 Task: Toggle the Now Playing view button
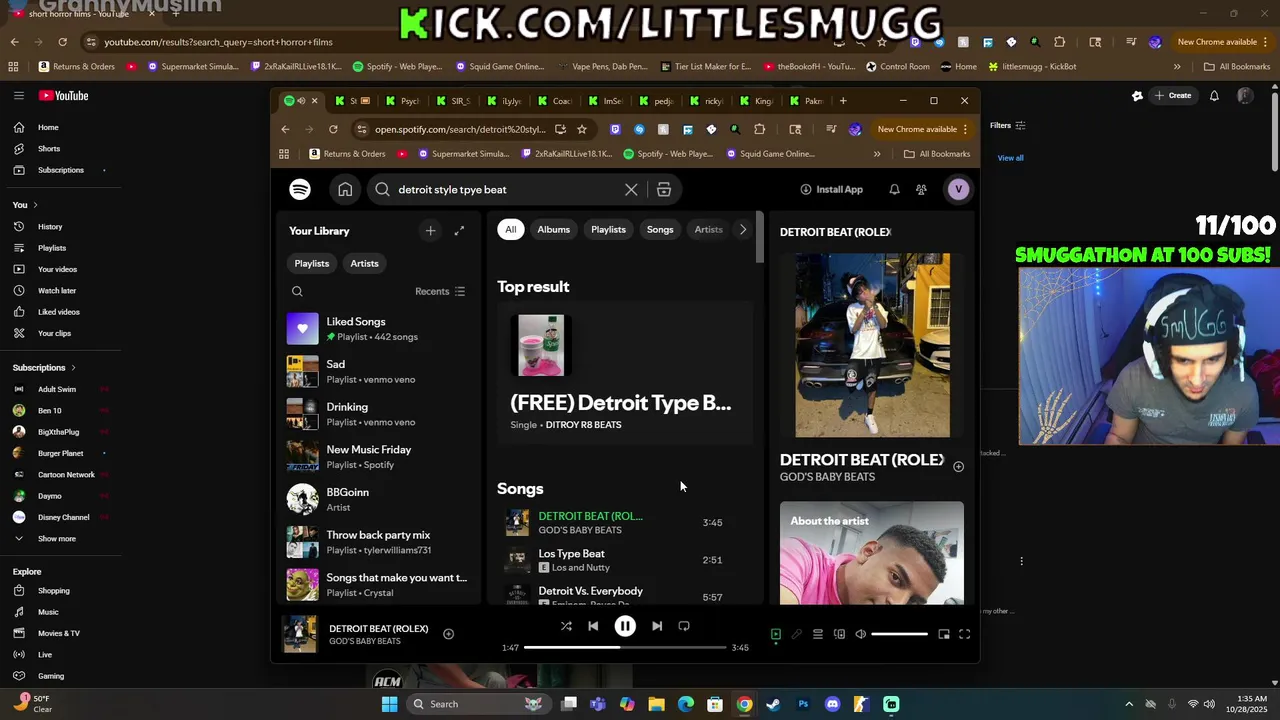pos(775,634)
